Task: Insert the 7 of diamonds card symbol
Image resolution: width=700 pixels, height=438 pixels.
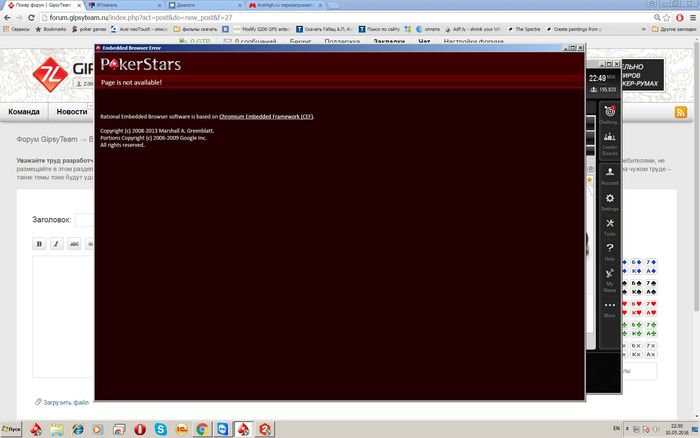Action: pyautogui.click(x=651, y=262)
